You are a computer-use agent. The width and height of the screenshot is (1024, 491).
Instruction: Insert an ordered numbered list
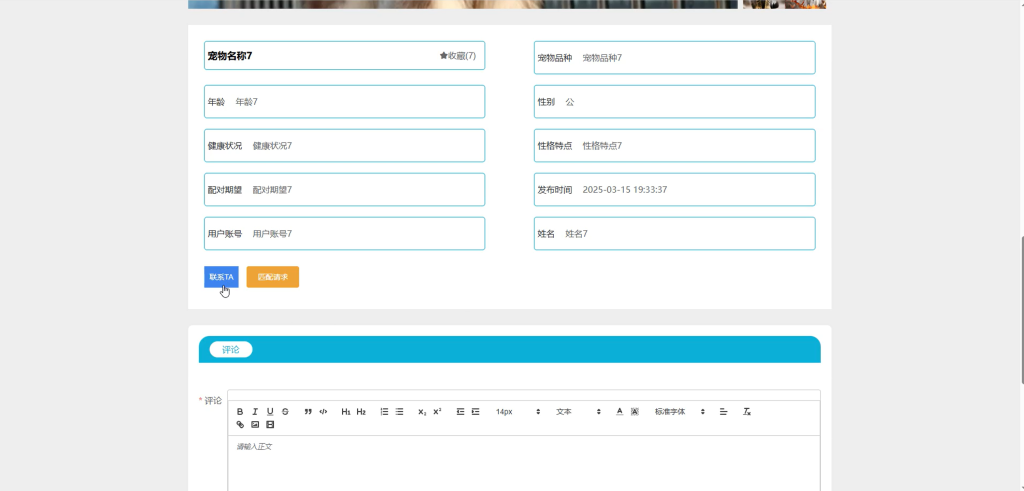(384, 412)
